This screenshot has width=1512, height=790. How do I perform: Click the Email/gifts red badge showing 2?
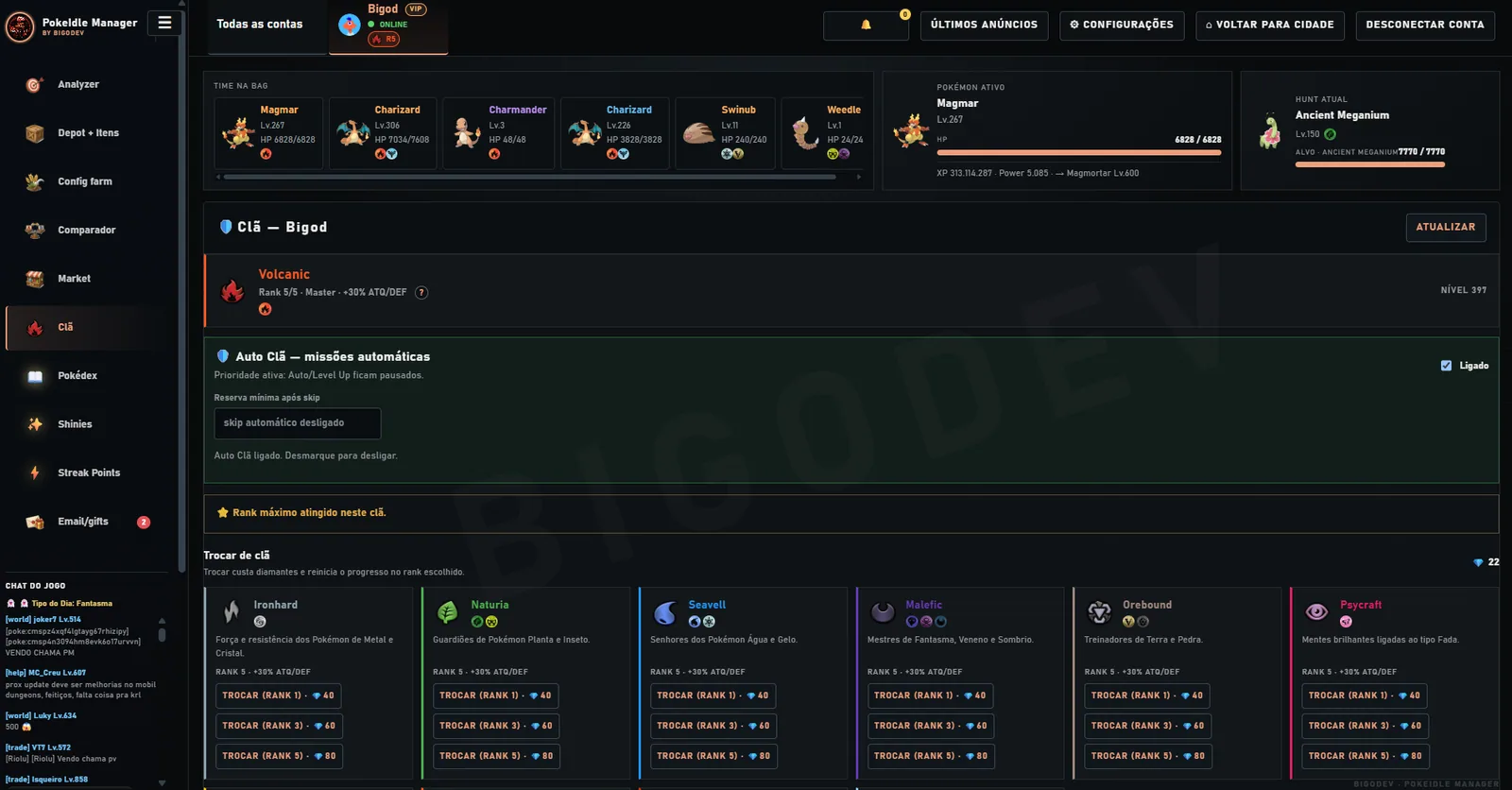144,523
